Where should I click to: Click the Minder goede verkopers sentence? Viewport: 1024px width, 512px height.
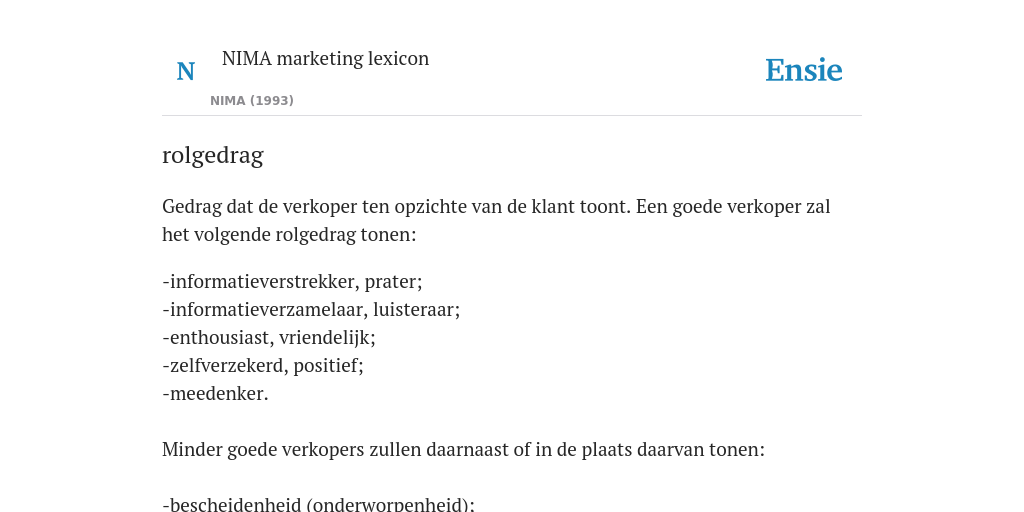click(x=463, y=450)
